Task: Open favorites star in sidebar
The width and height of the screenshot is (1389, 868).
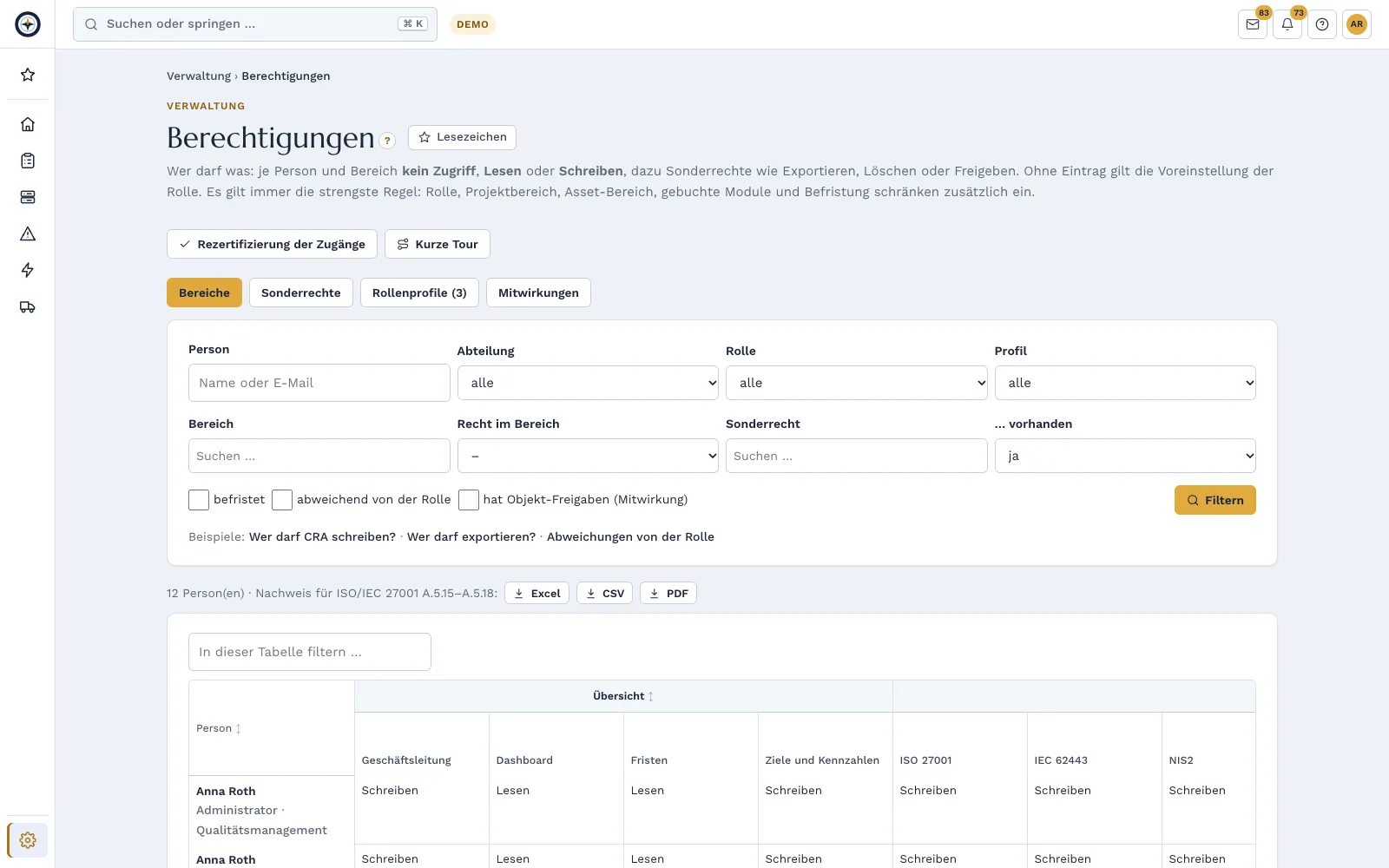Action: 28,75
